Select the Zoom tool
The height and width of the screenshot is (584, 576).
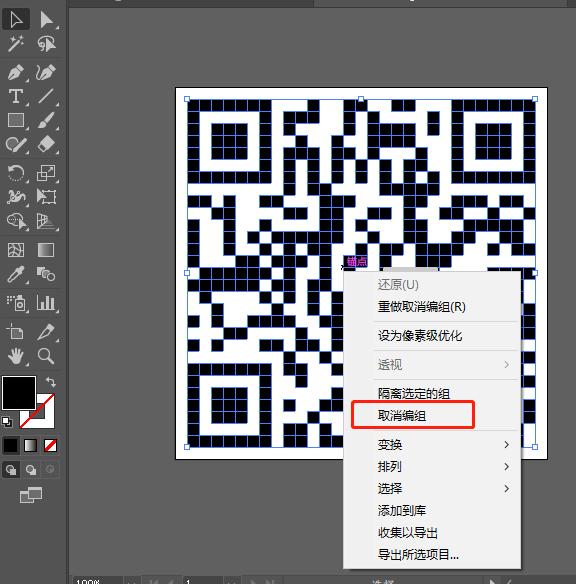click(46, 356)
